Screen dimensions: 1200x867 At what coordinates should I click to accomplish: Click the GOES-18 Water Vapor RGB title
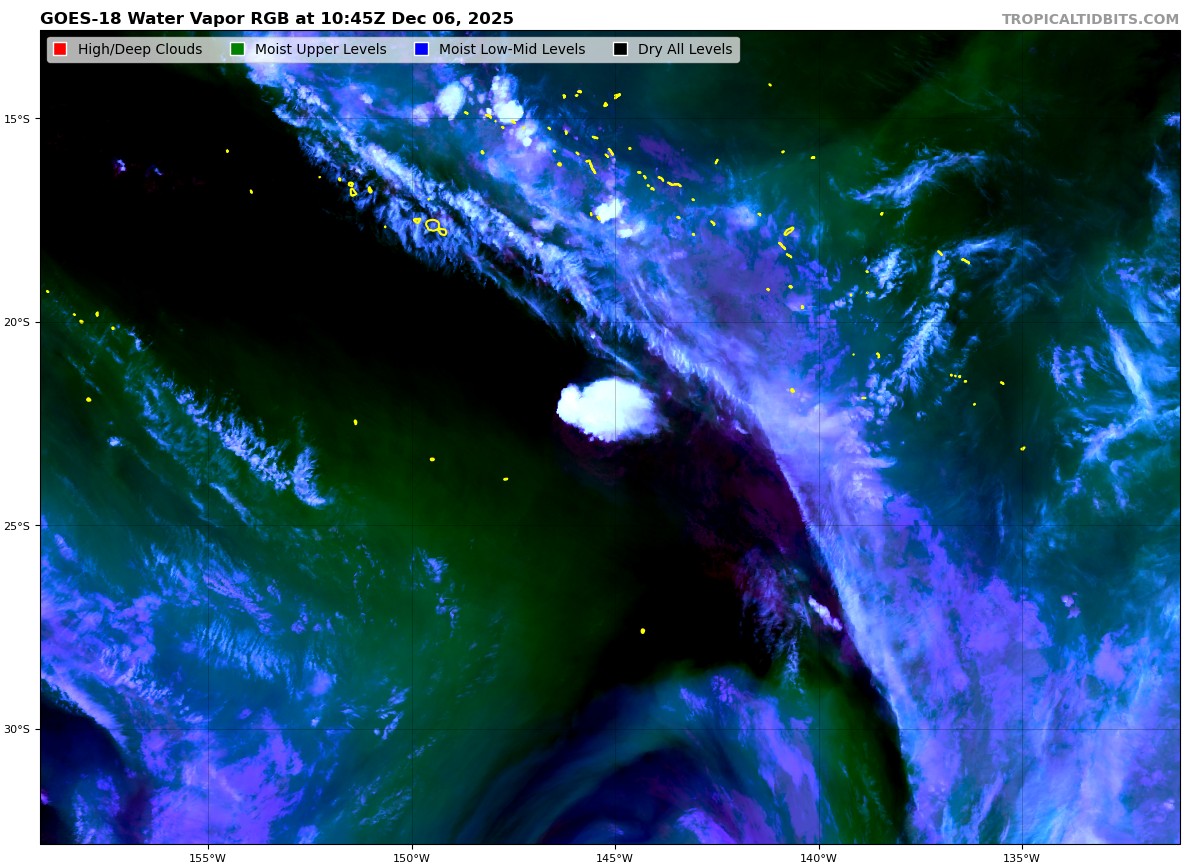(276, 19)
